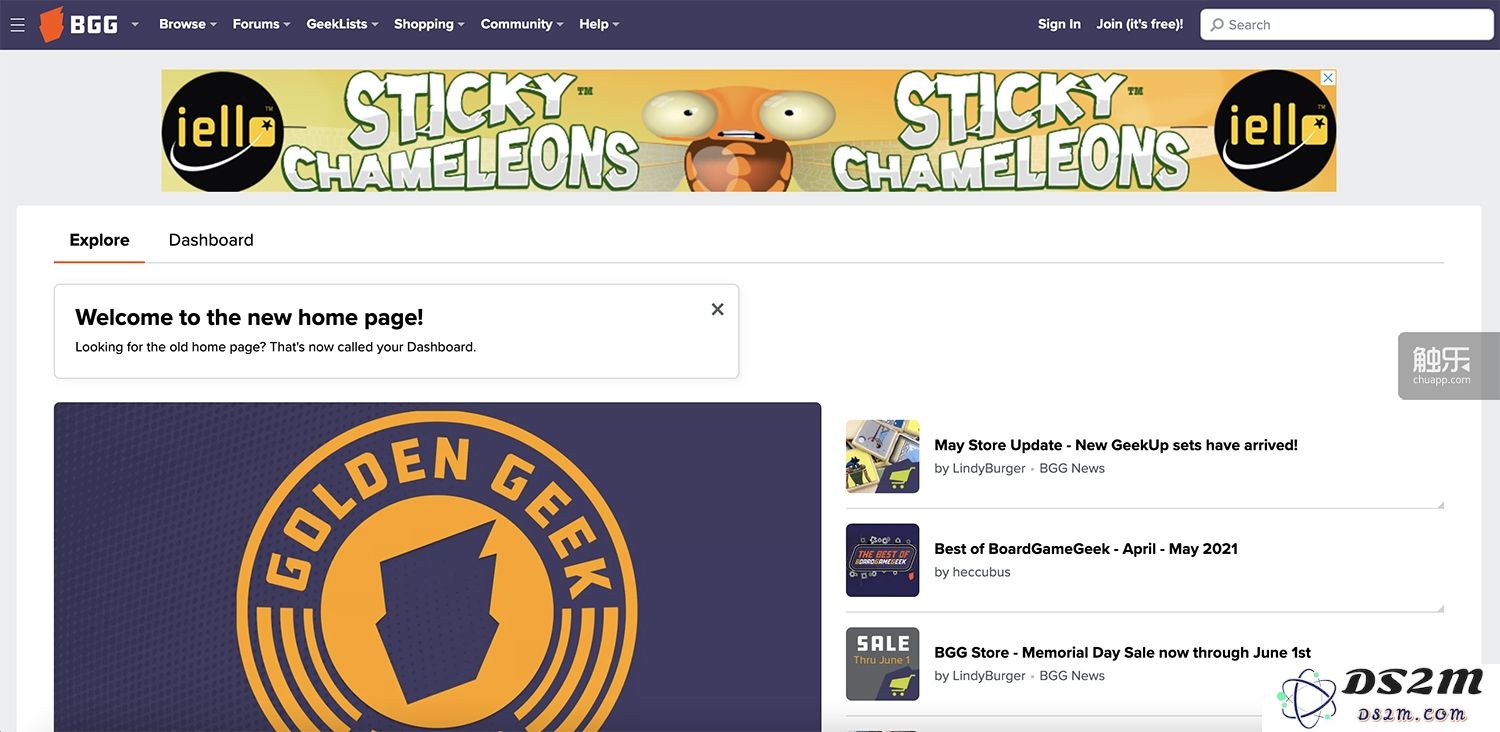1500x732 pixels.
Task: Click the Sign In link
Action: [1059, 24]
